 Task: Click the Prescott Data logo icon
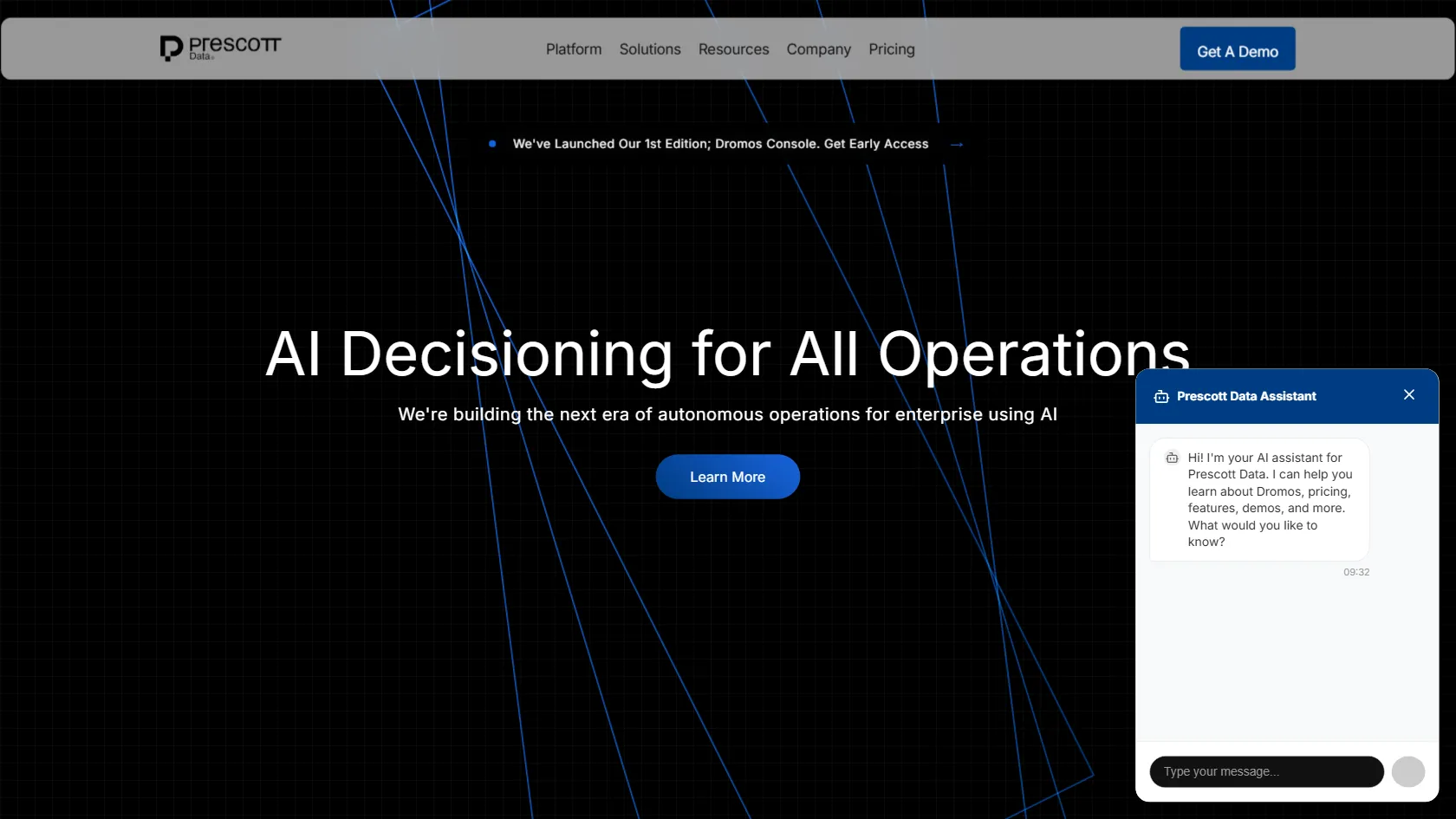click(x=171, y=48)
